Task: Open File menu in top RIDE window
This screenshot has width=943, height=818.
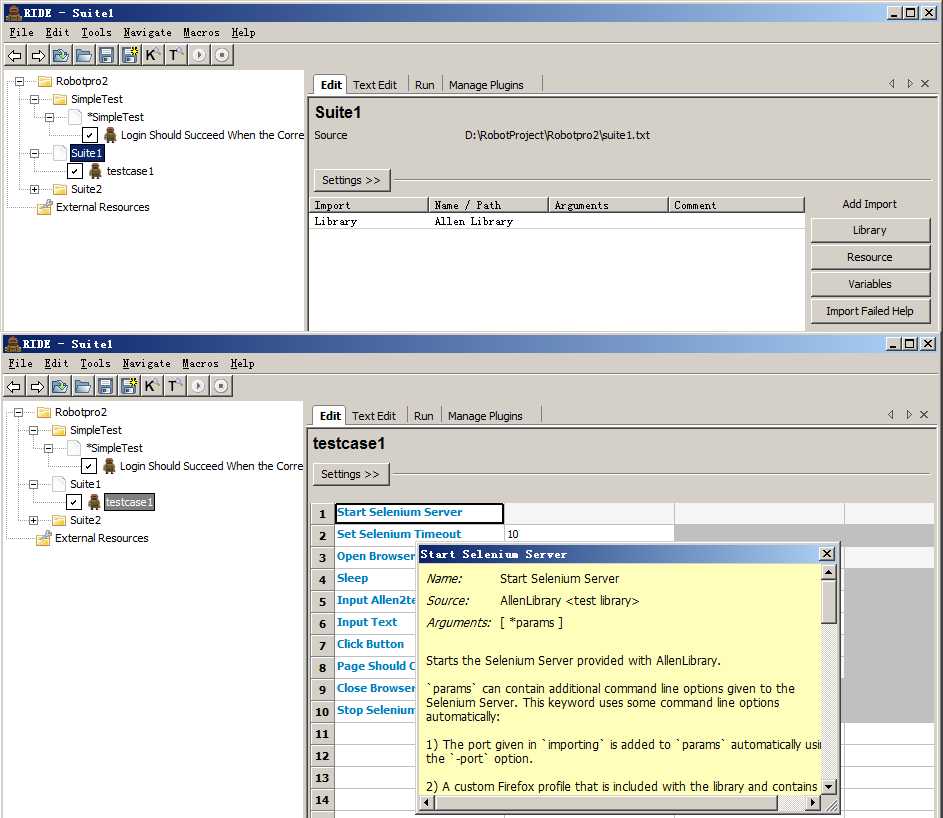Action: coord(21,32)
